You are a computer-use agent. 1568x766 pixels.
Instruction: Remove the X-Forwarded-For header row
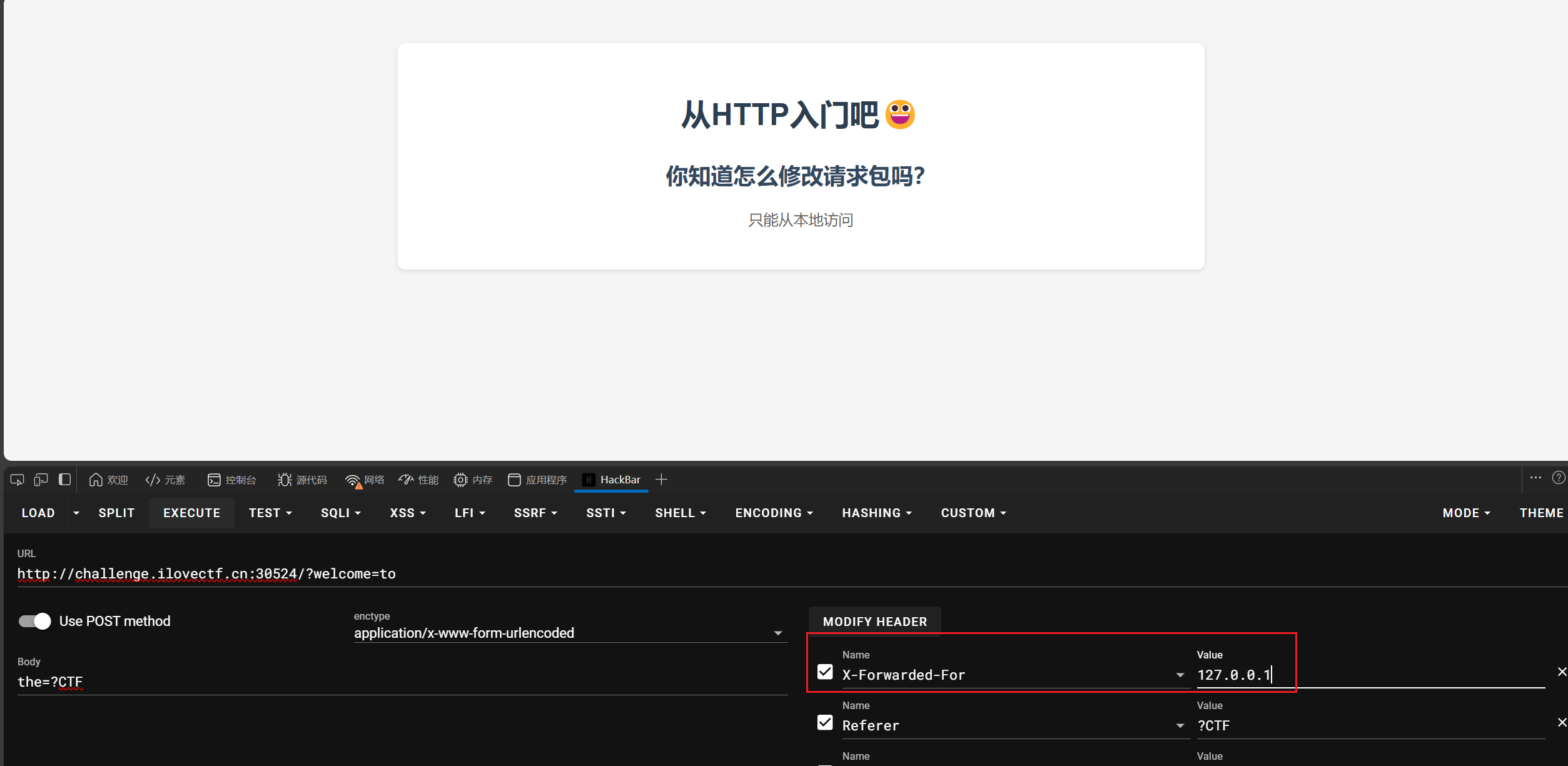pos(1562,672)
